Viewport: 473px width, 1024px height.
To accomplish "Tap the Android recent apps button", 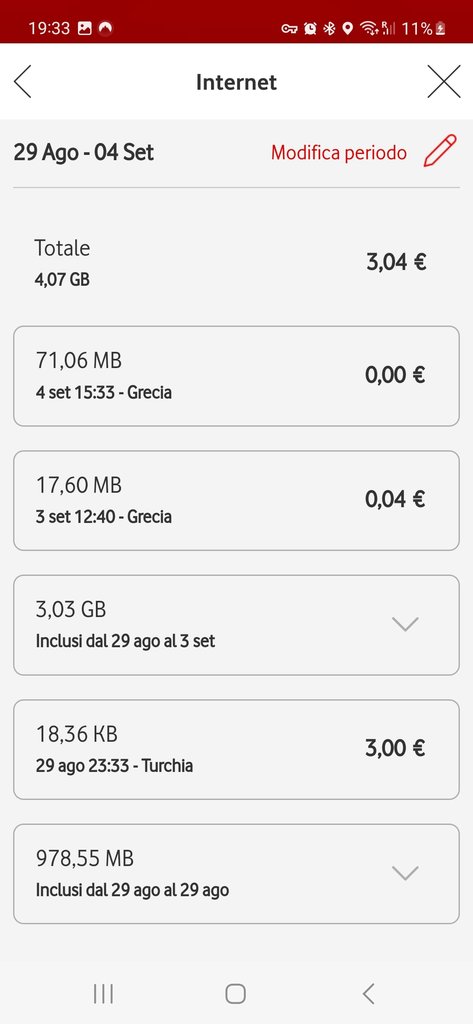I will [x=103, y=994].
